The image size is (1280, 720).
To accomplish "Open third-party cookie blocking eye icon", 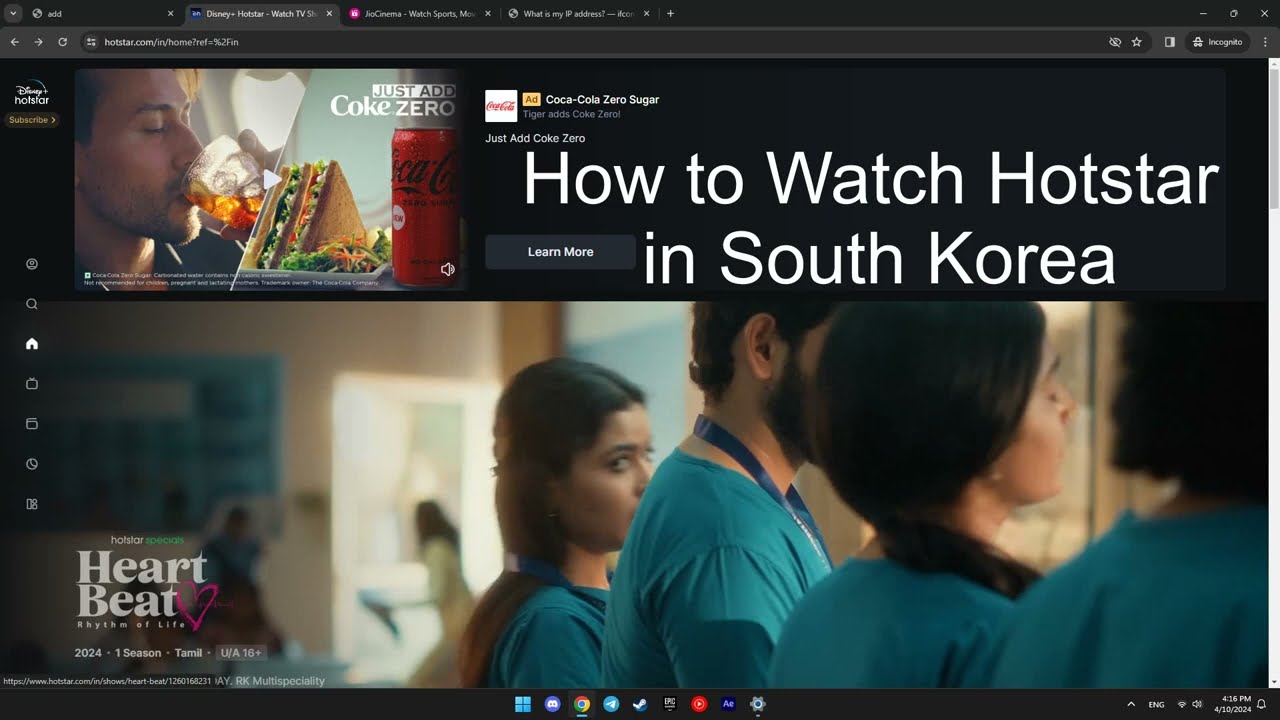I will 1115,42.
